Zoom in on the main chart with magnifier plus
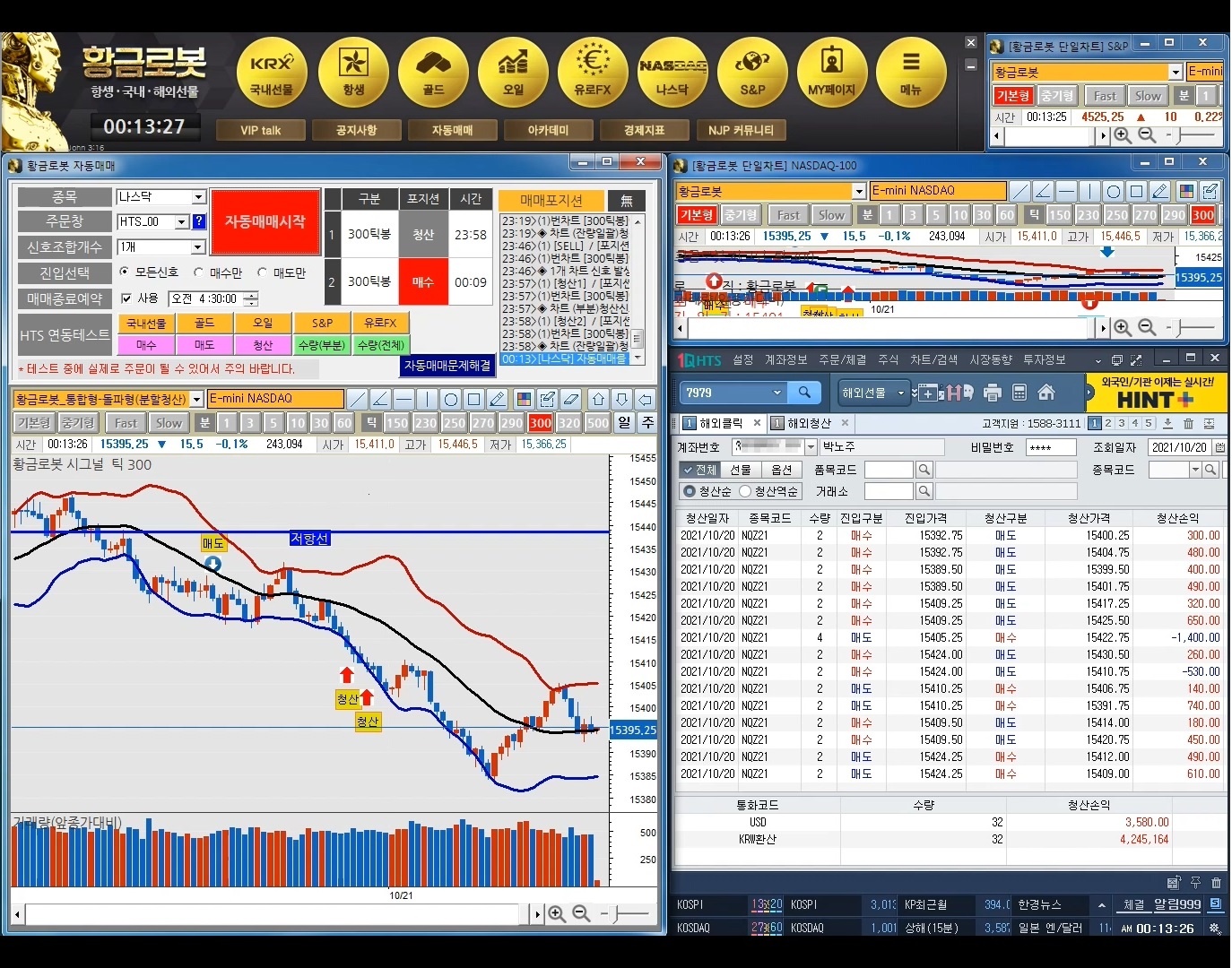The height and width of the screenshot is (968, 1232). click(557, 913)
